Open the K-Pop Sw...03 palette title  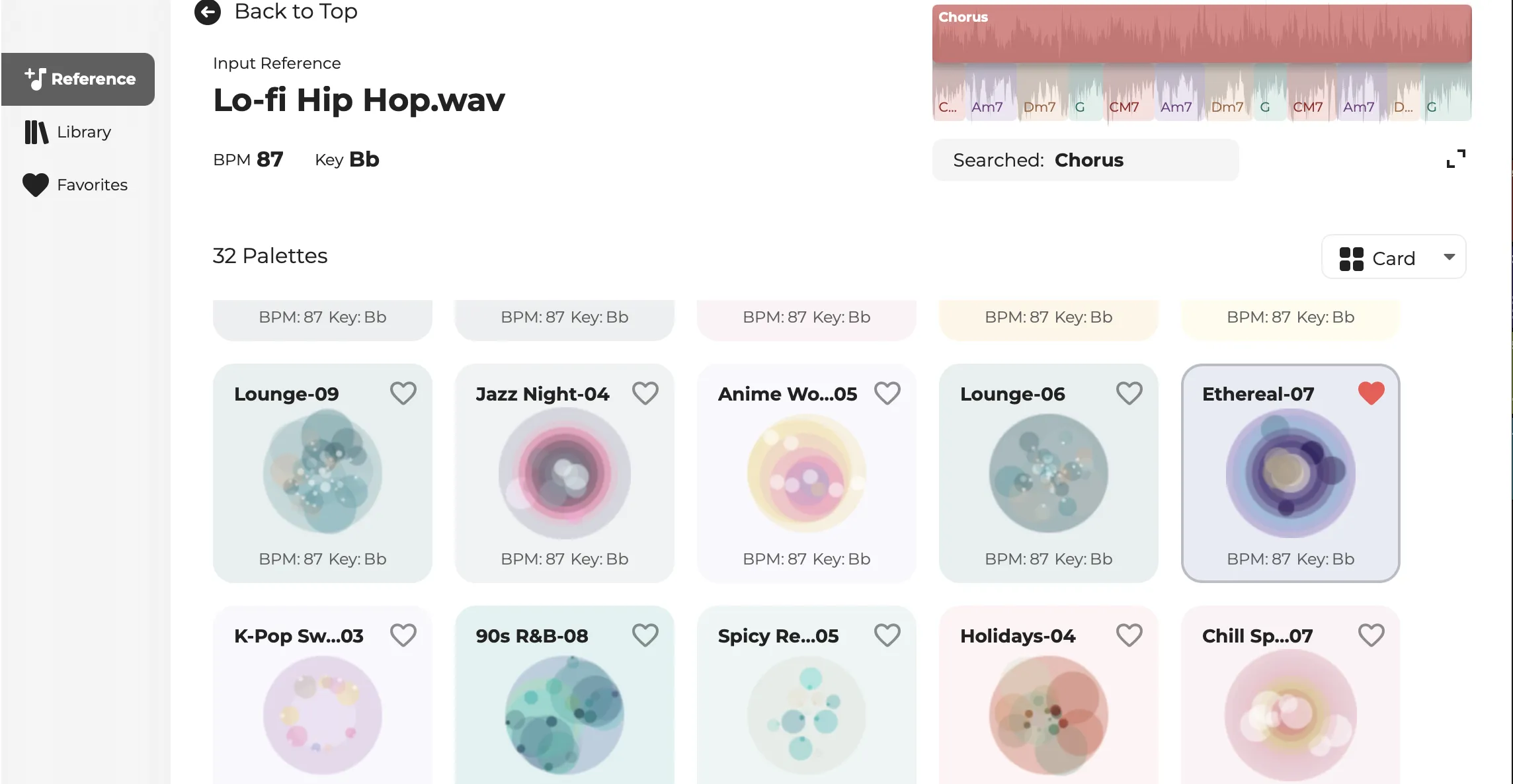(x=299, y=636)
